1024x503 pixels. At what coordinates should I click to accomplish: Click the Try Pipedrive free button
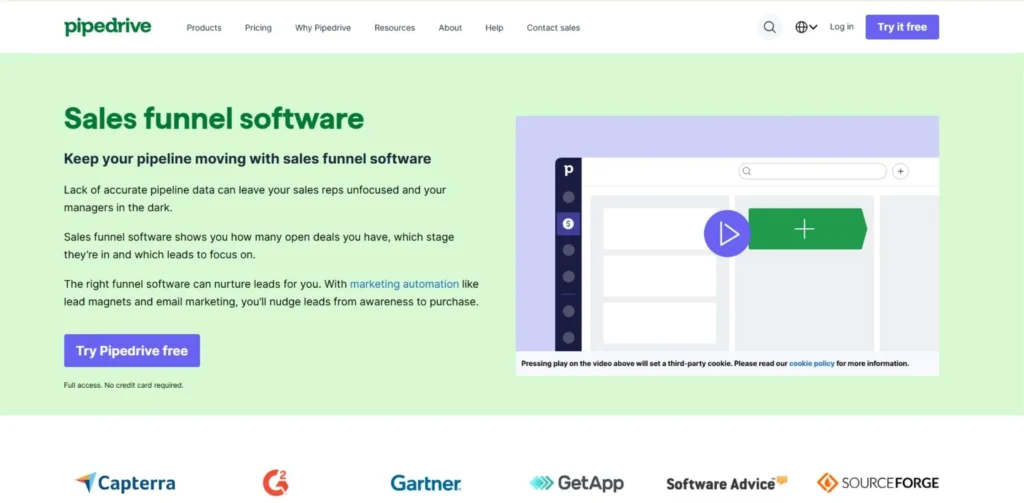pos(132,351)
